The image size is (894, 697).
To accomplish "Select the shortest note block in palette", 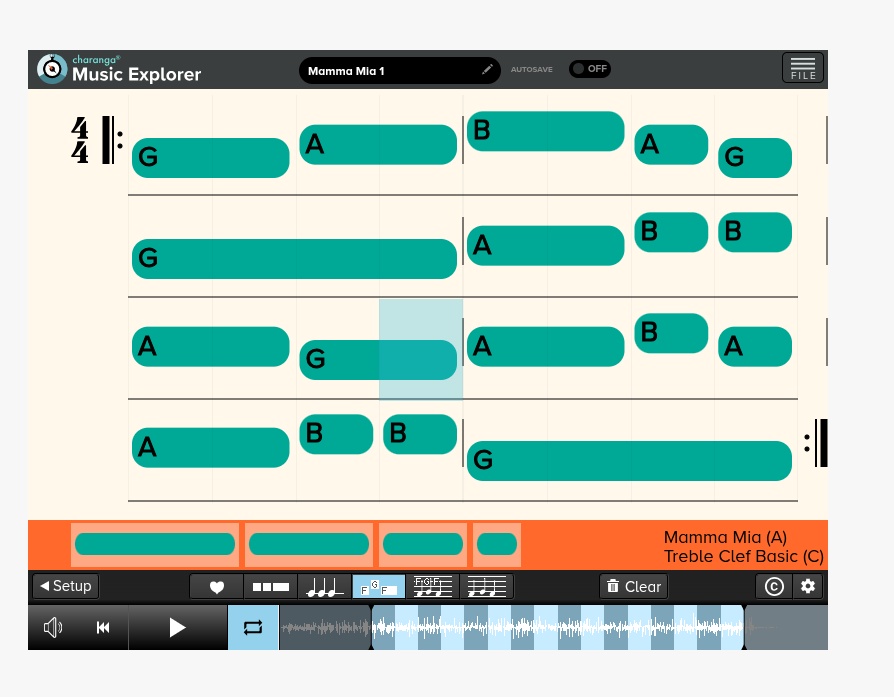I will [497, 544].
